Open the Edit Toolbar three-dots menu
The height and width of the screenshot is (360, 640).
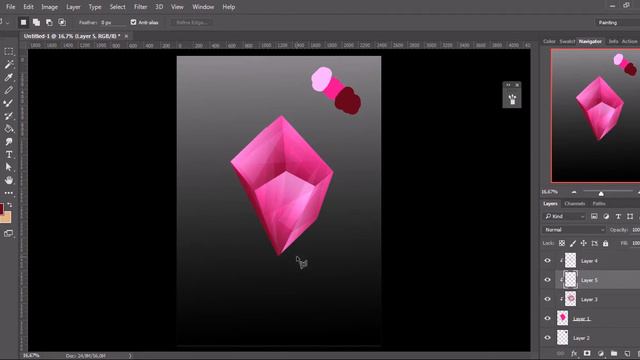point(9,193)
